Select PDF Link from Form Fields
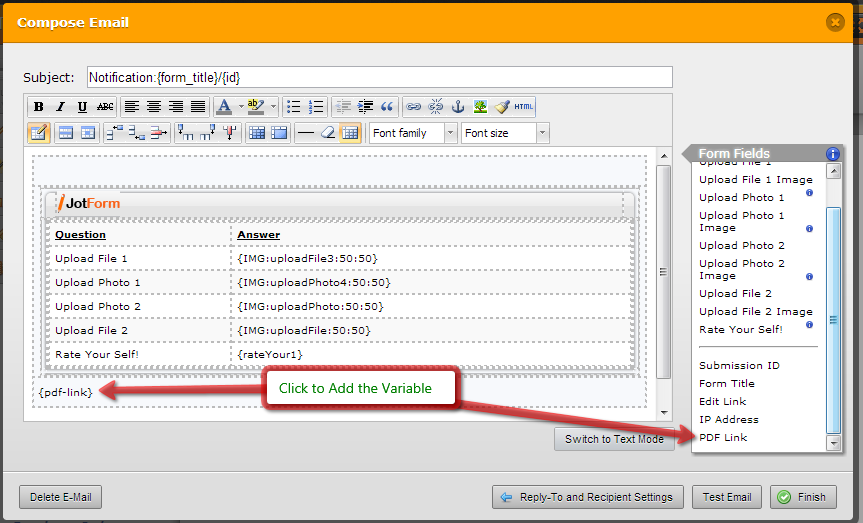The image size is (863, 523). coord(723,438)
